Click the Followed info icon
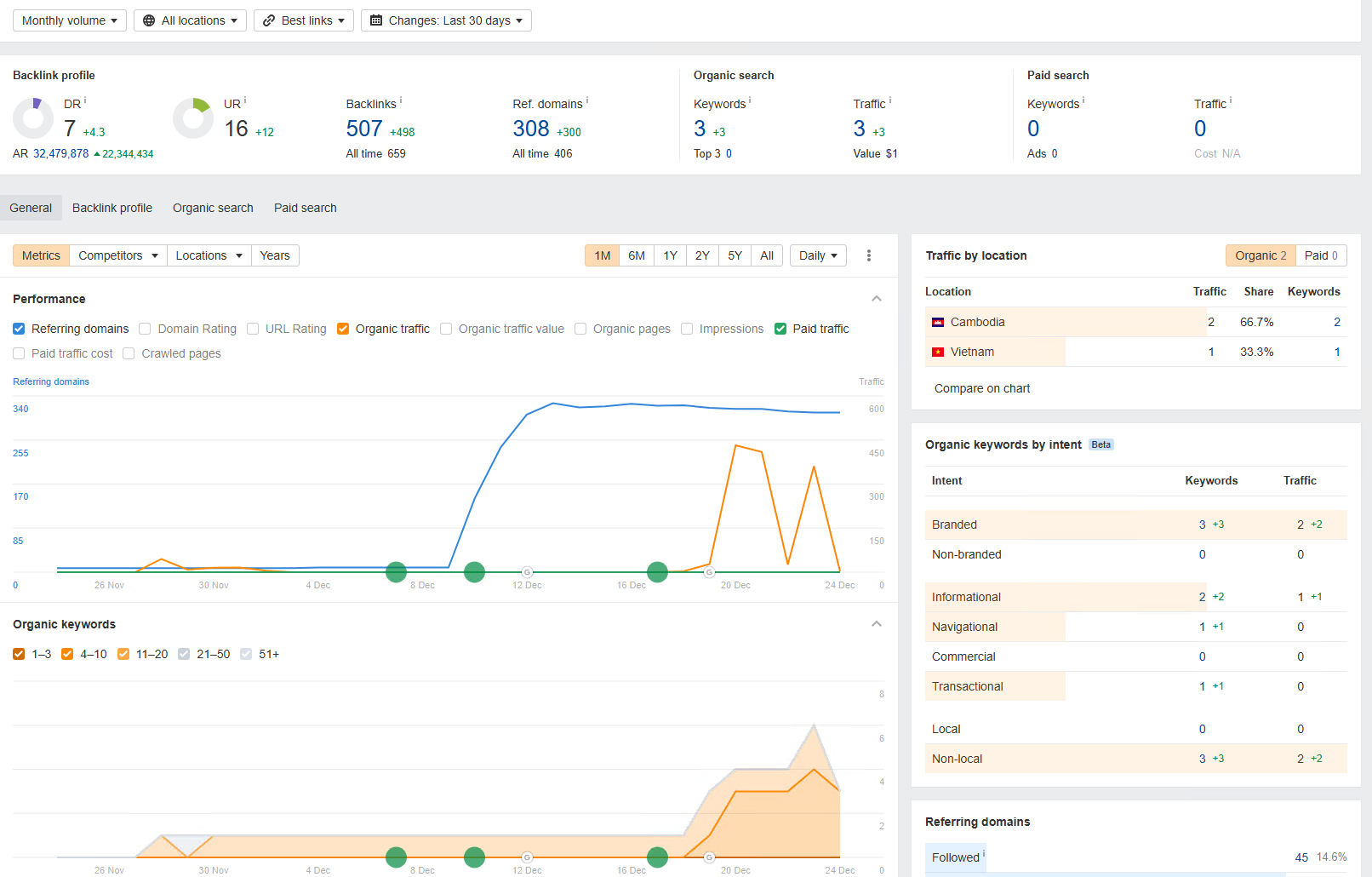The height and width of the screenshot is (877, 1372). click(x=984, y=853)
